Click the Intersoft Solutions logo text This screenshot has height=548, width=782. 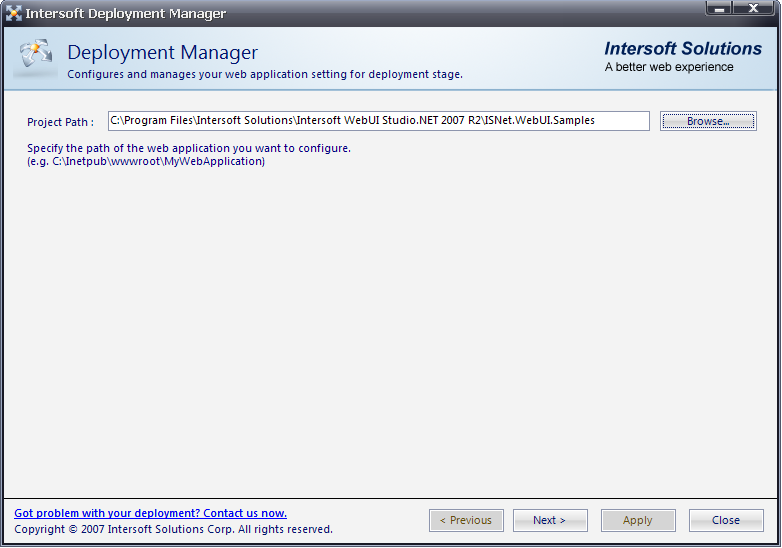click(x=683, y=49)
